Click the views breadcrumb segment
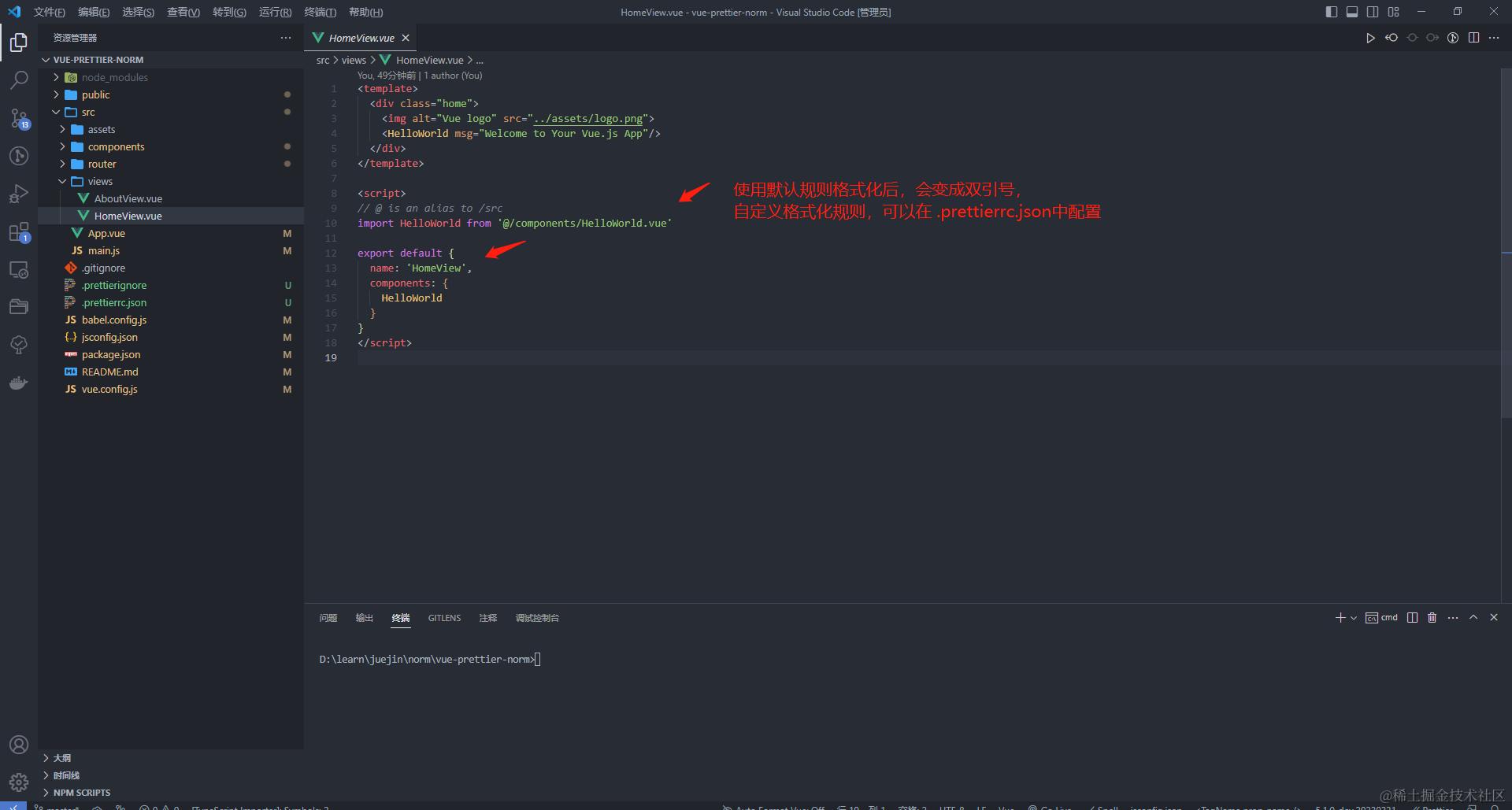Screen dimensions: 1512x810 coord(354,60)
